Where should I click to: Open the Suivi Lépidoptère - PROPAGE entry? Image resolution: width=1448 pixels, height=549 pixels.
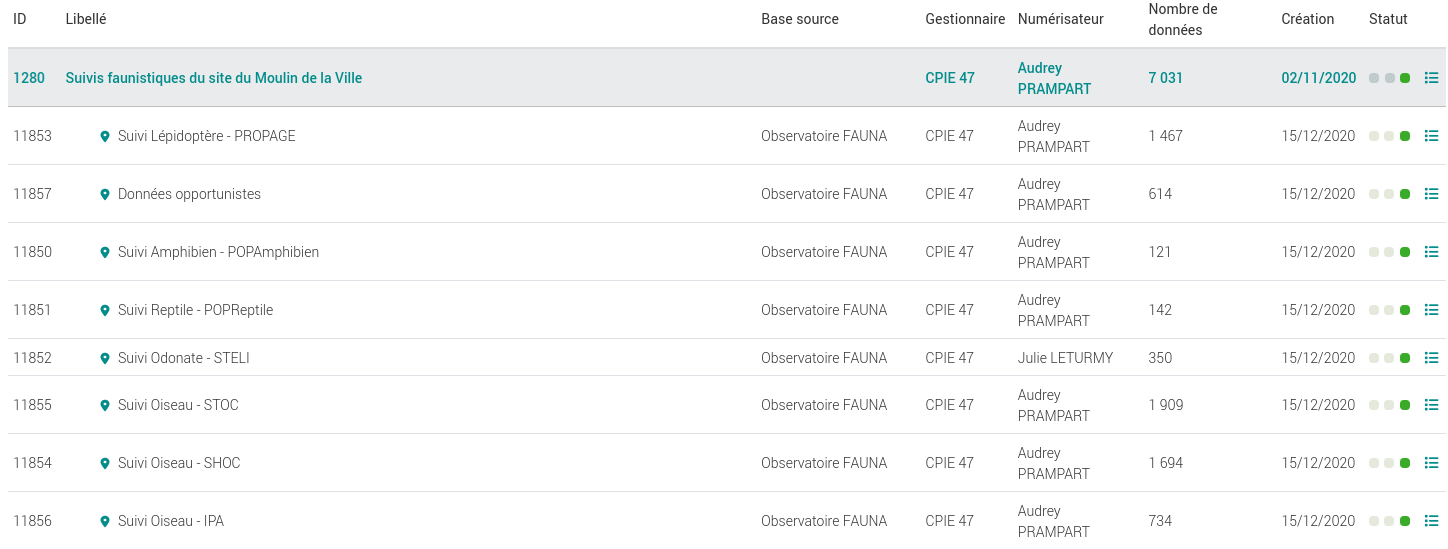(206, 136)
